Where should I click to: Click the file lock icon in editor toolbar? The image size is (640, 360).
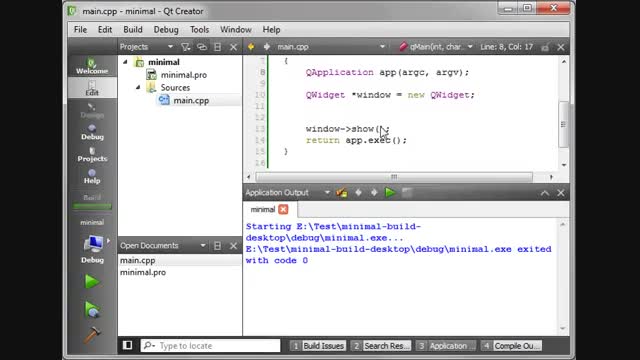(x=545, y=47)
